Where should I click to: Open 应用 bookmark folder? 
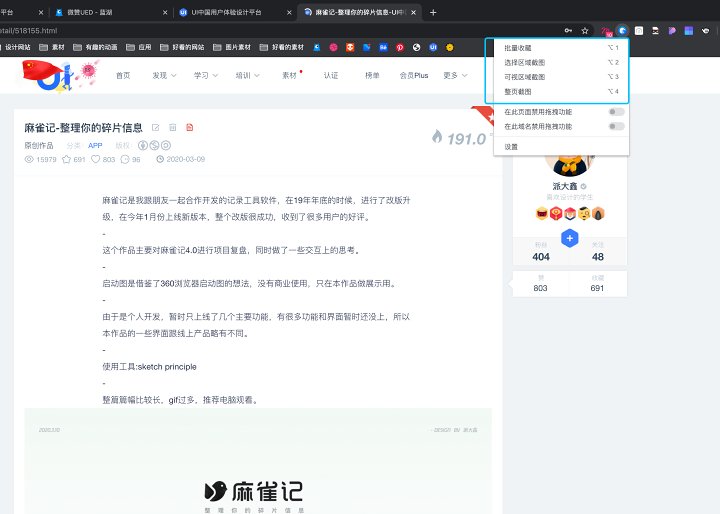139,47
